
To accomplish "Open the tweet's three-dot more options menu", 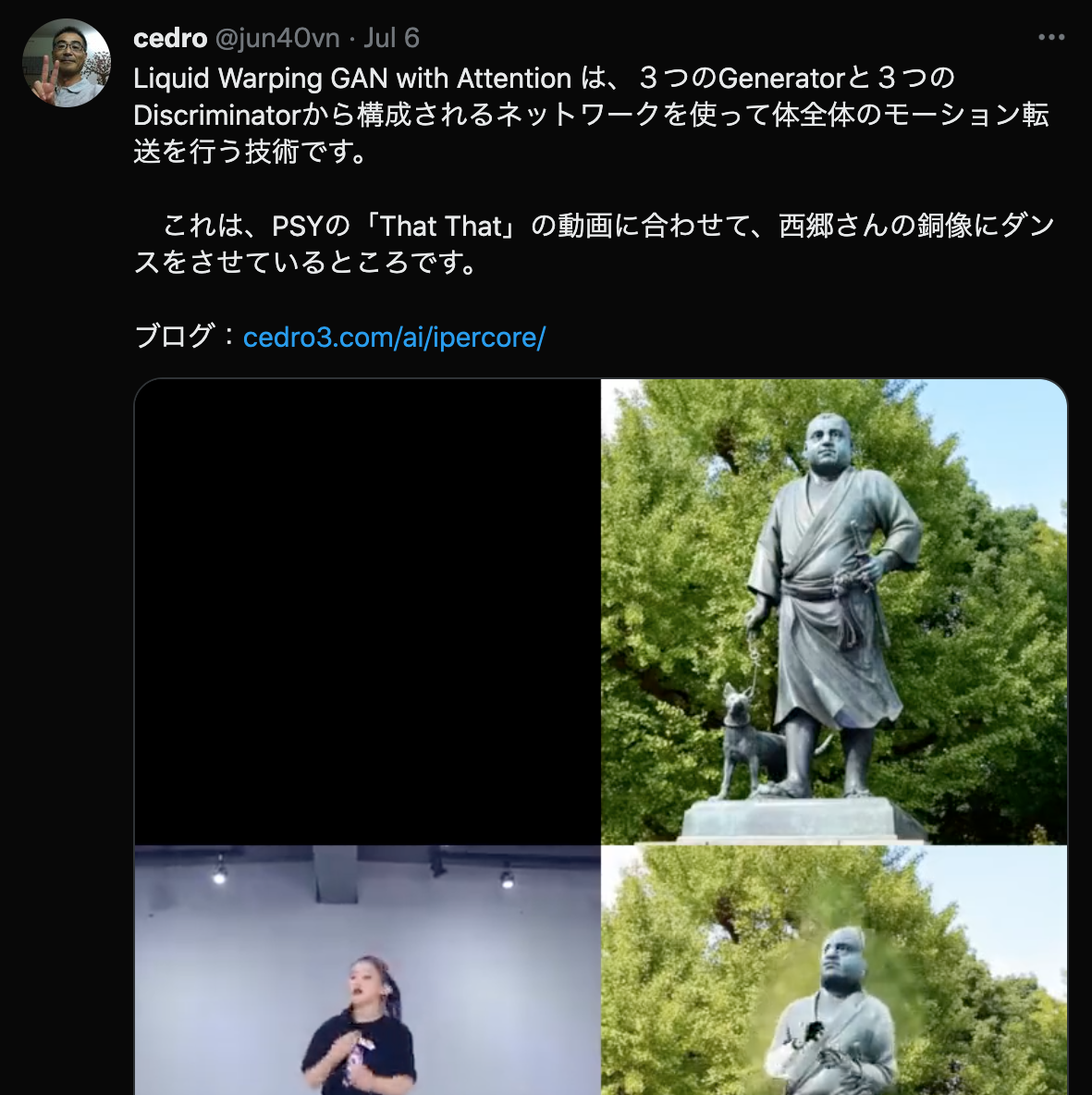I will pyautogui.click(x=1050, y=38).
